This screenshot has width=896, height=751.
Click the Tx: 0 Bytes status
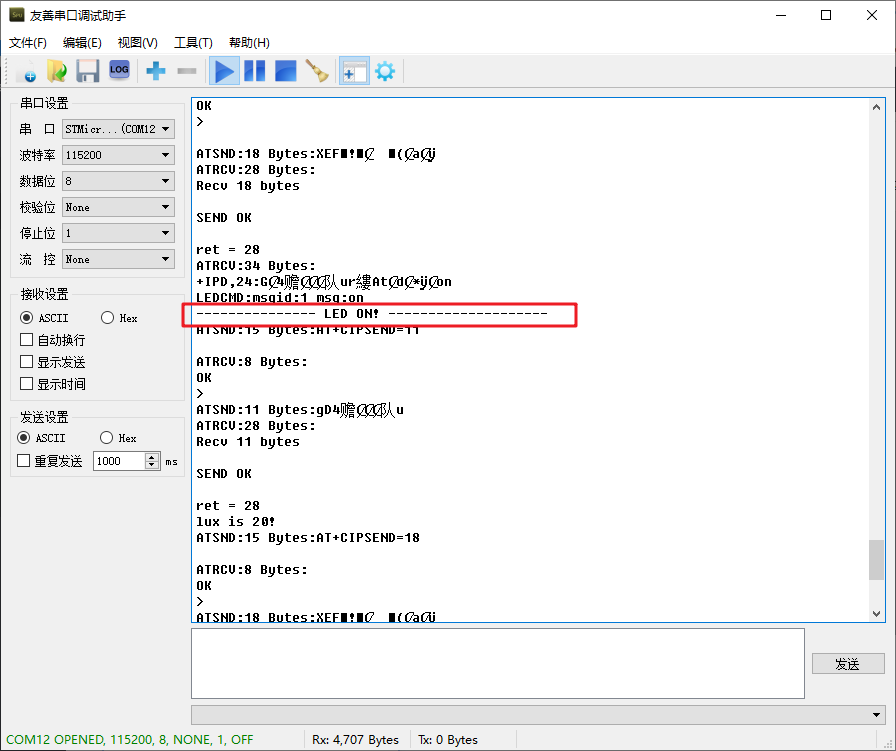tap(448, 740)
